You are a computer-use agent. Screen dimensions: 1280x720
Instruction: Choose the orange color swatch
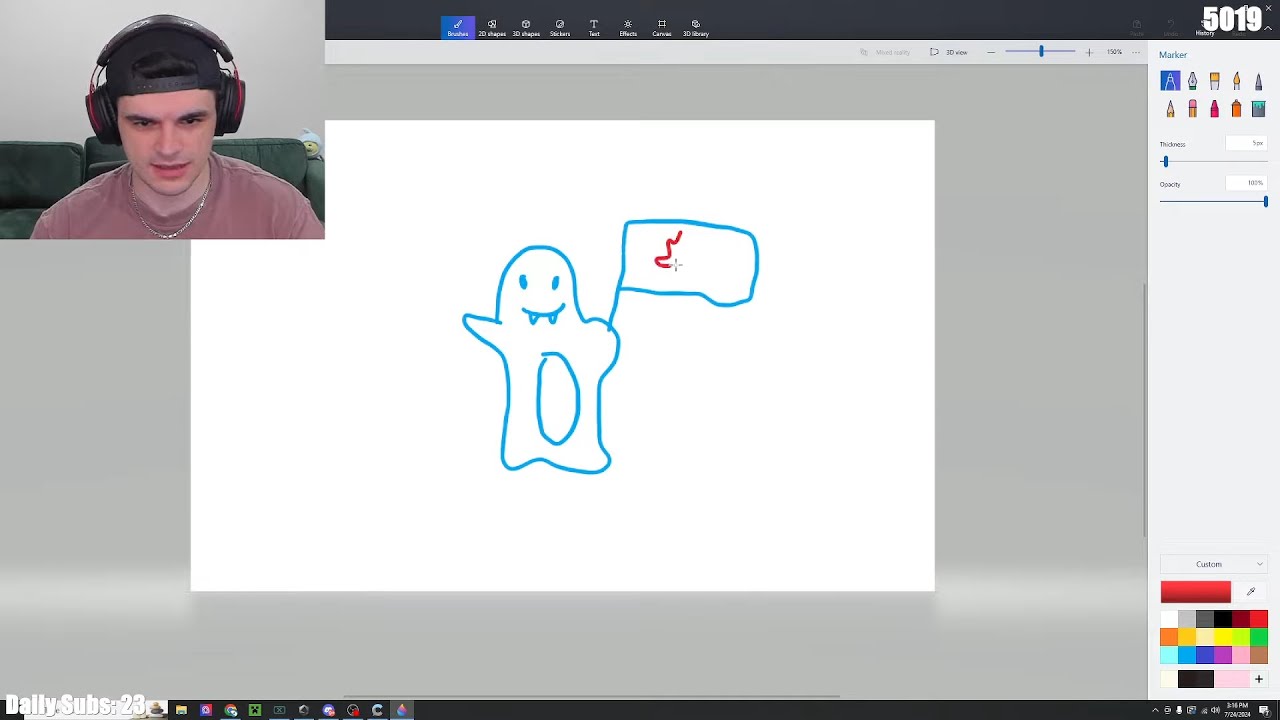(1169, 637)
